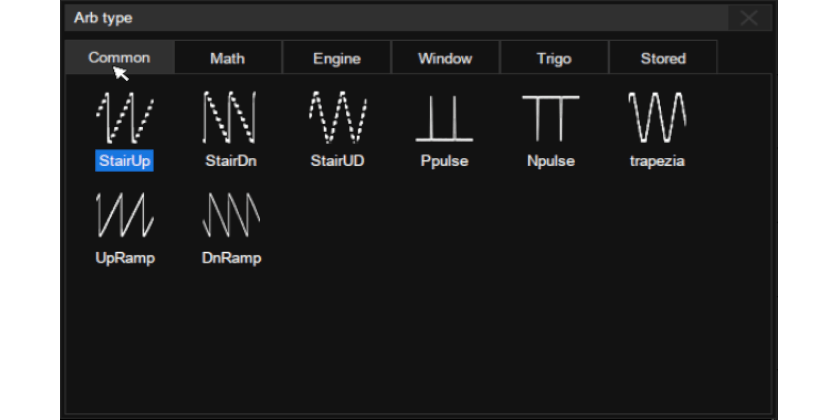Select the StairUp waveform icon
This screenshot has width=840, height=420.
point(125,118)
